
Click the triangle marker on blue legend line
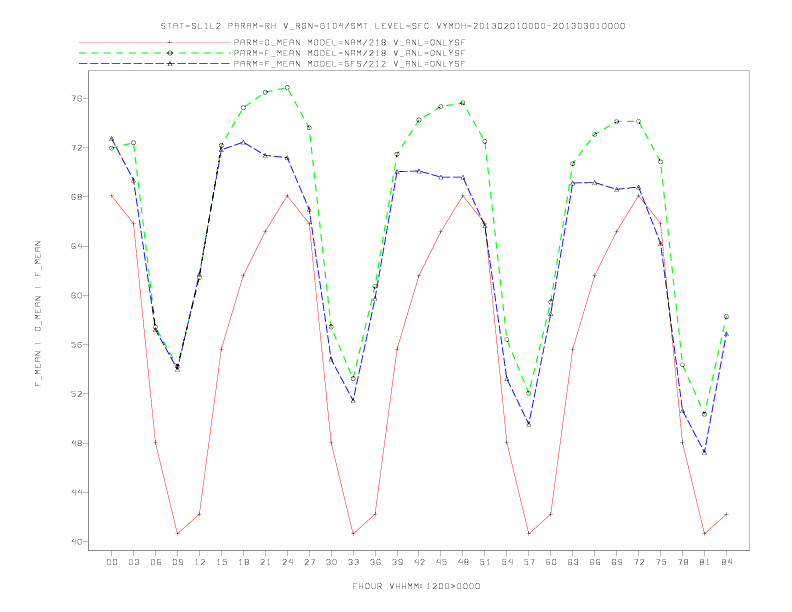tap(170, 64)
